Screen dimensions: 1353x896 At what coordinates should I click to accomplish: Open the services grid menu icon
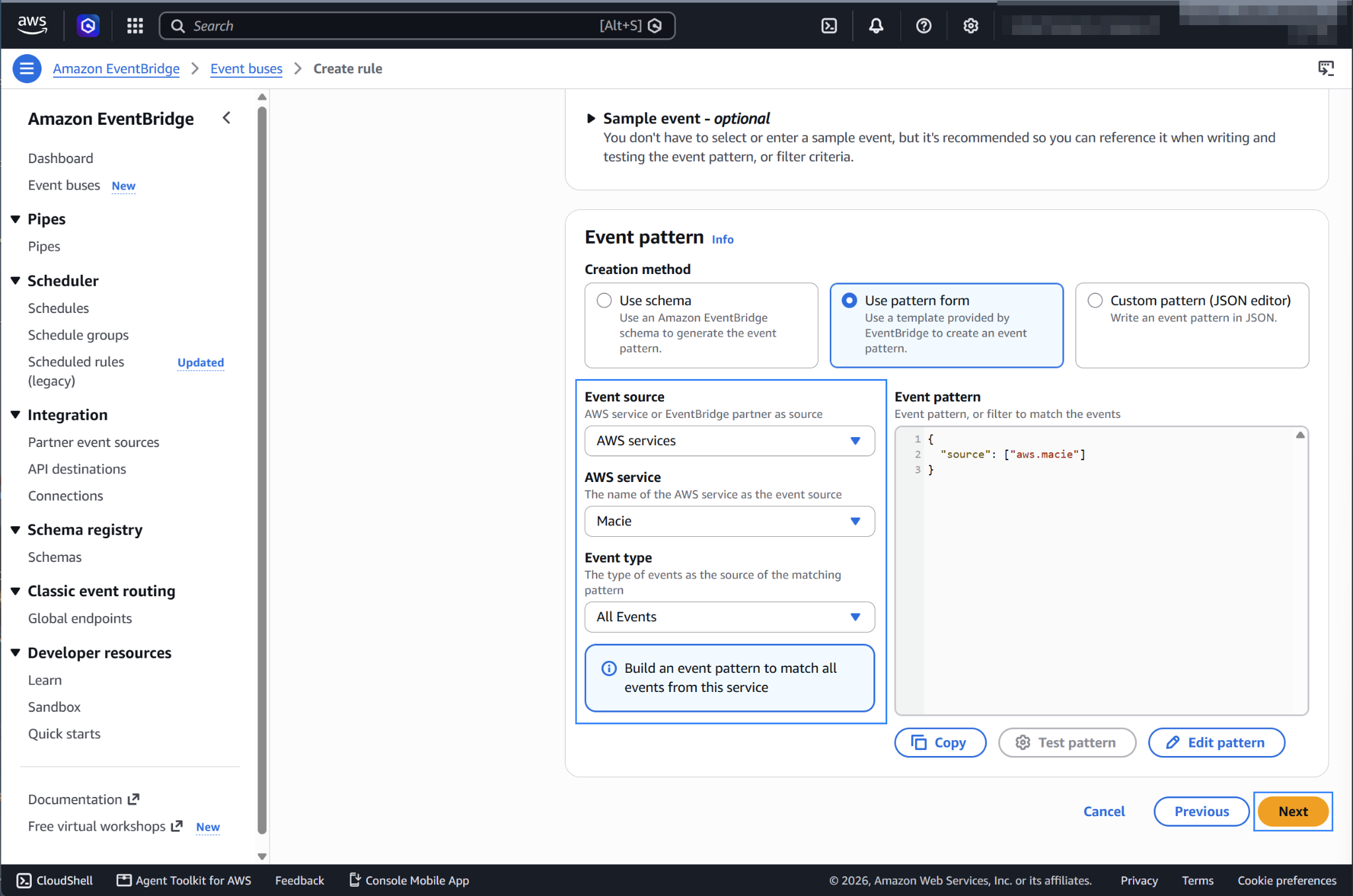coord(135,26)
